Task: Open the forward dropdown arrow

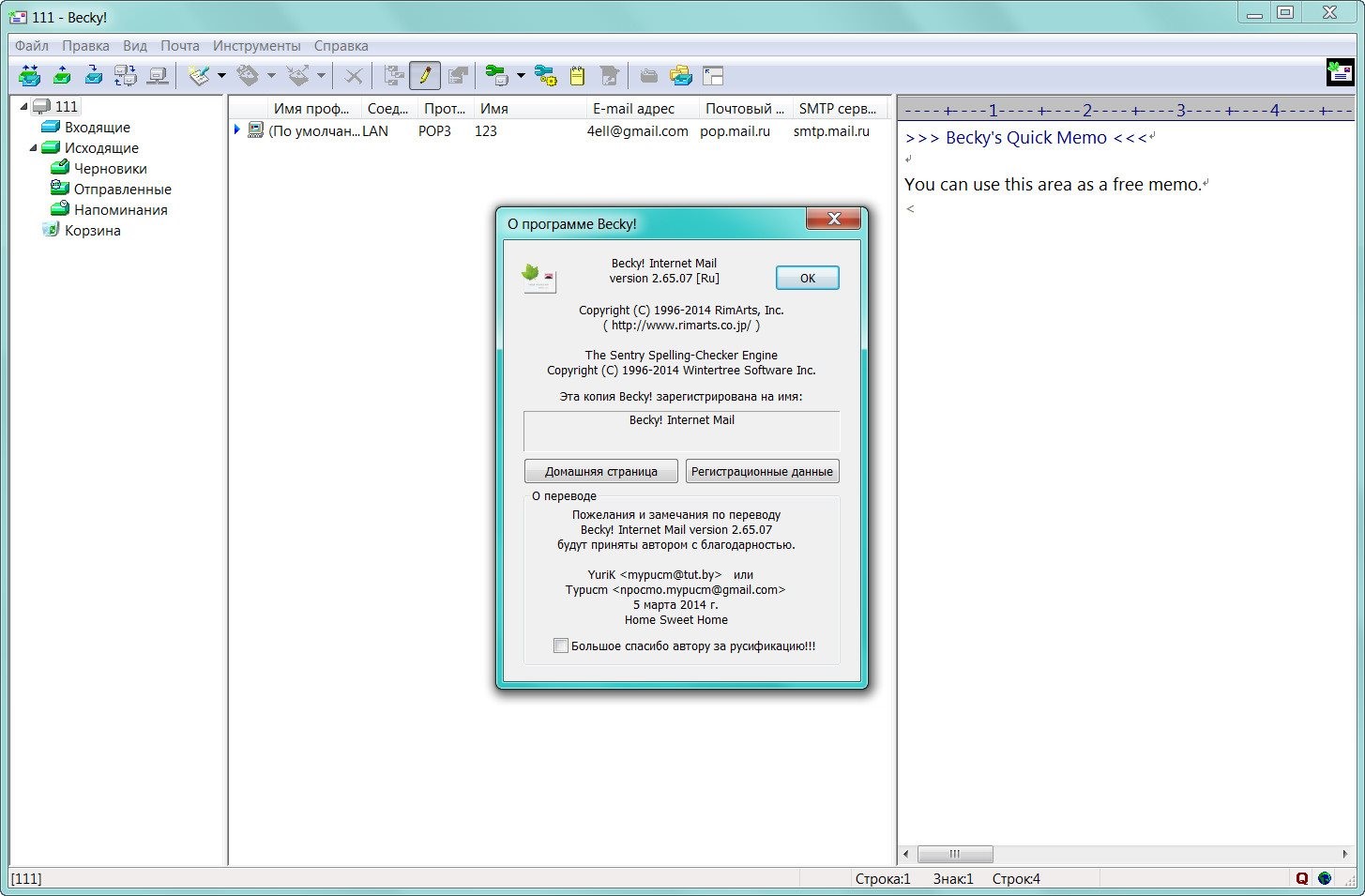Action: [x=321, y=75]
